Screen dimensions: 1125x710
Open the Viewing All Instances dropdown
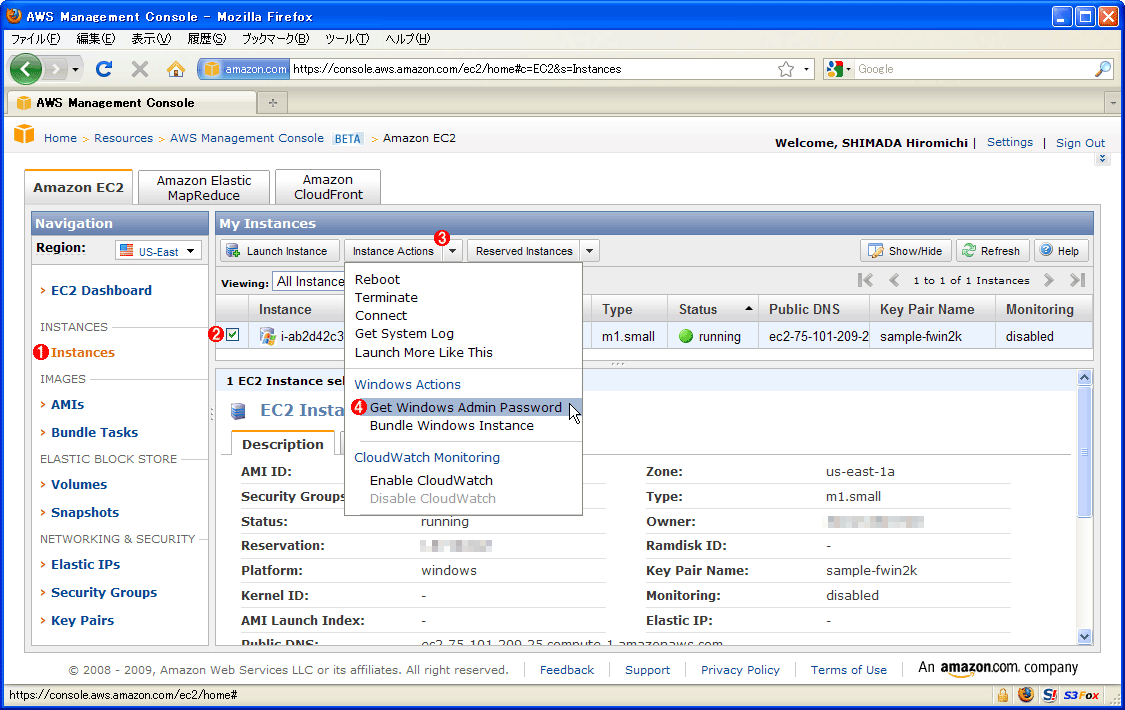click(x=311, y=282)
